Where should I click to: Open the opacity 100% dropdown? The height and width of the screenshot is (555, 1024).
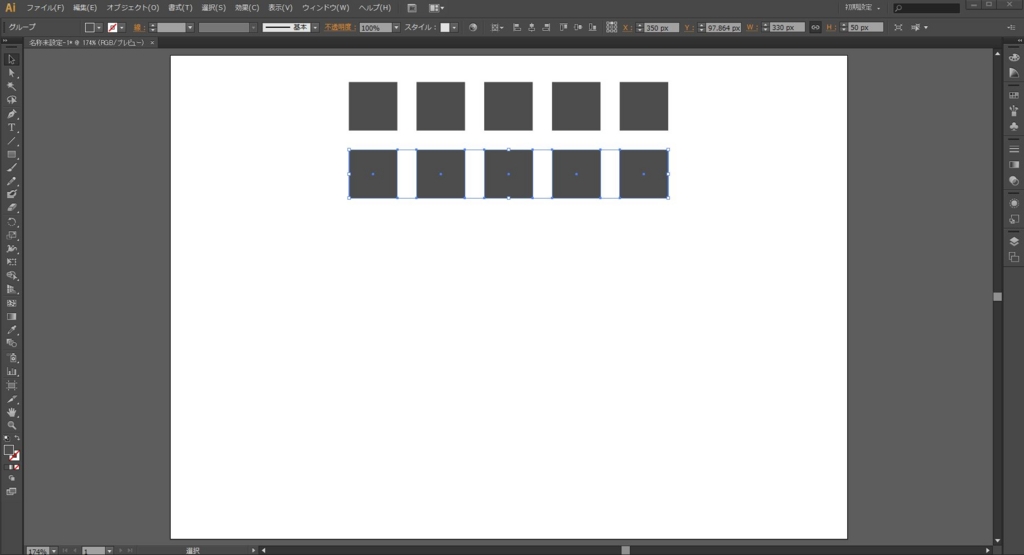(x=396, y=27)
